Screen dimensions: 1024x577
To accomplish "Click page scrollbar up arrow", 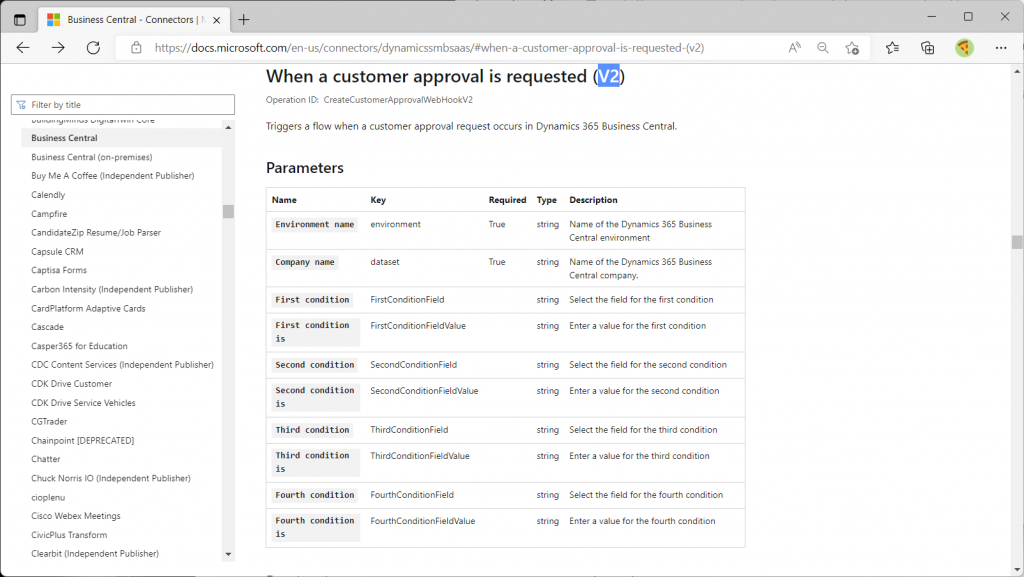I will click(1017, 70).
